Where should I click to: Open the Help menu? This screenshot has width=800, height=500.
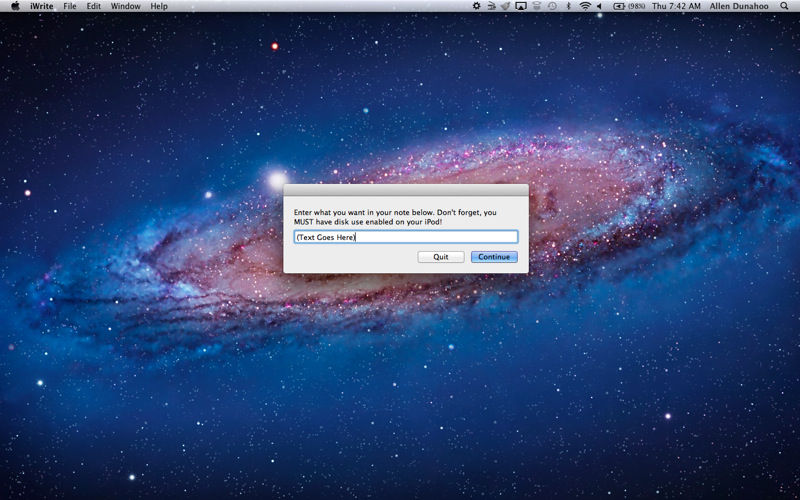159,6
